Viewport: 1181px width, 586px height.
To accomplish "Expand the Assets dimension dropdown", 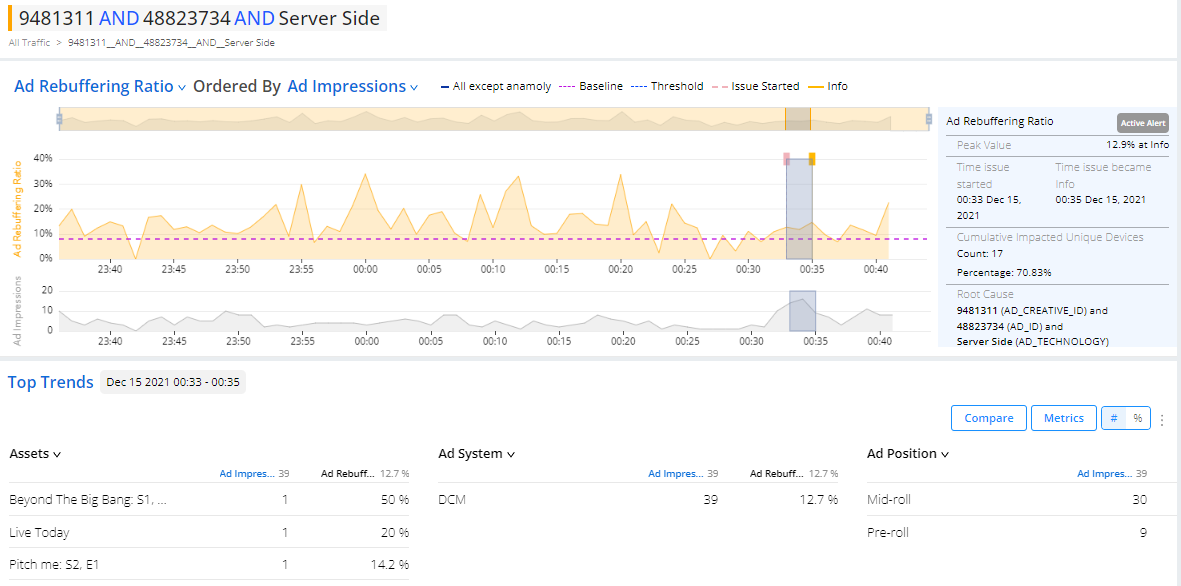I will [x=35, y=454].
